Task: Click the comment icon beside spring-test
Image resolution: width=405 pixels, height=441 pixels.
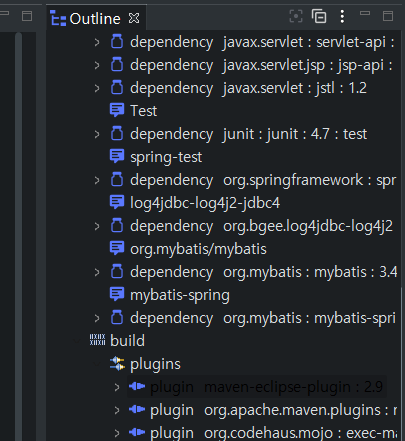Action: pyautogui.click(x=117, y=156)
